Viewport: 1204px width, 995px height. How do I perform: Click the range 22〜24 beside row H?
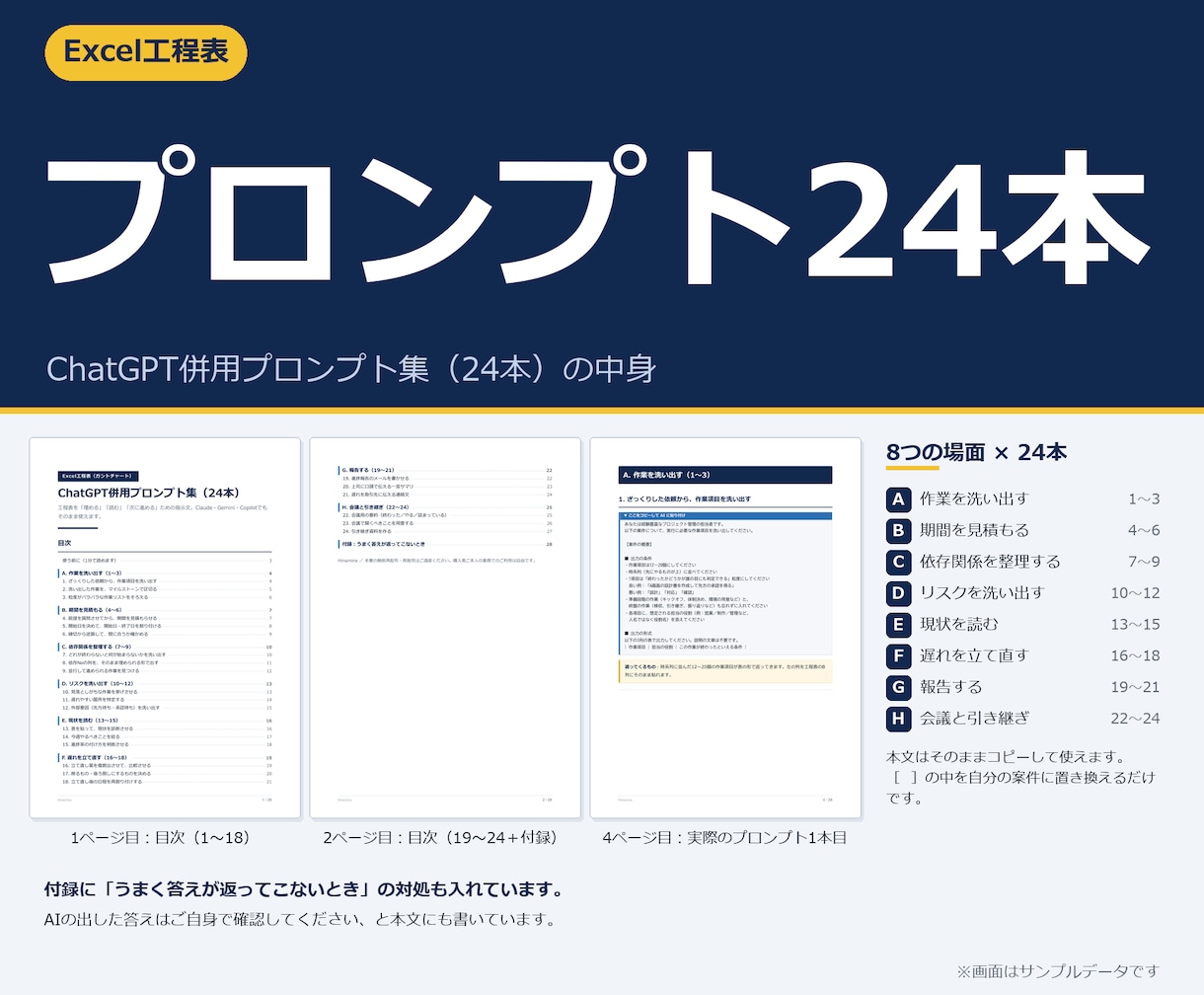tap(1136, 719)
